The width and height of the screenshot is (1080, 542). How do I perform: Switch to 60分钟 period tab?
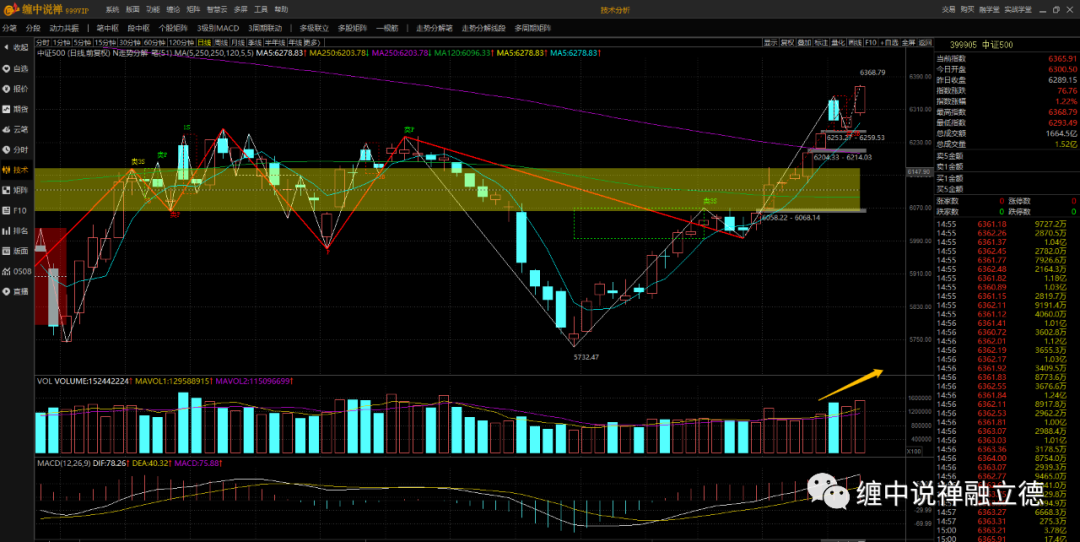click(155, 43)
